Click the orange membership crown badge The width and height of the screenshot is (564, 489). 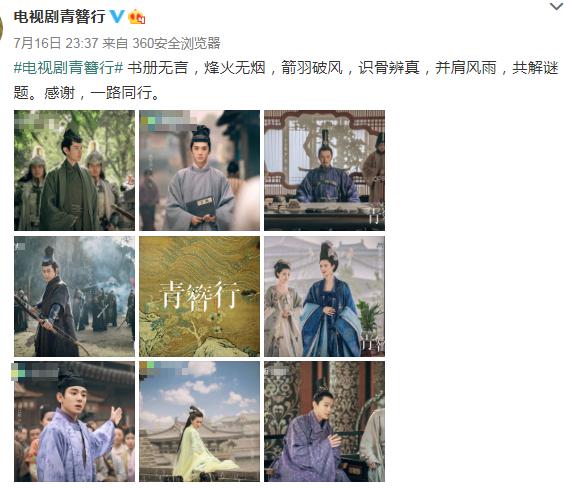point(137,17)
